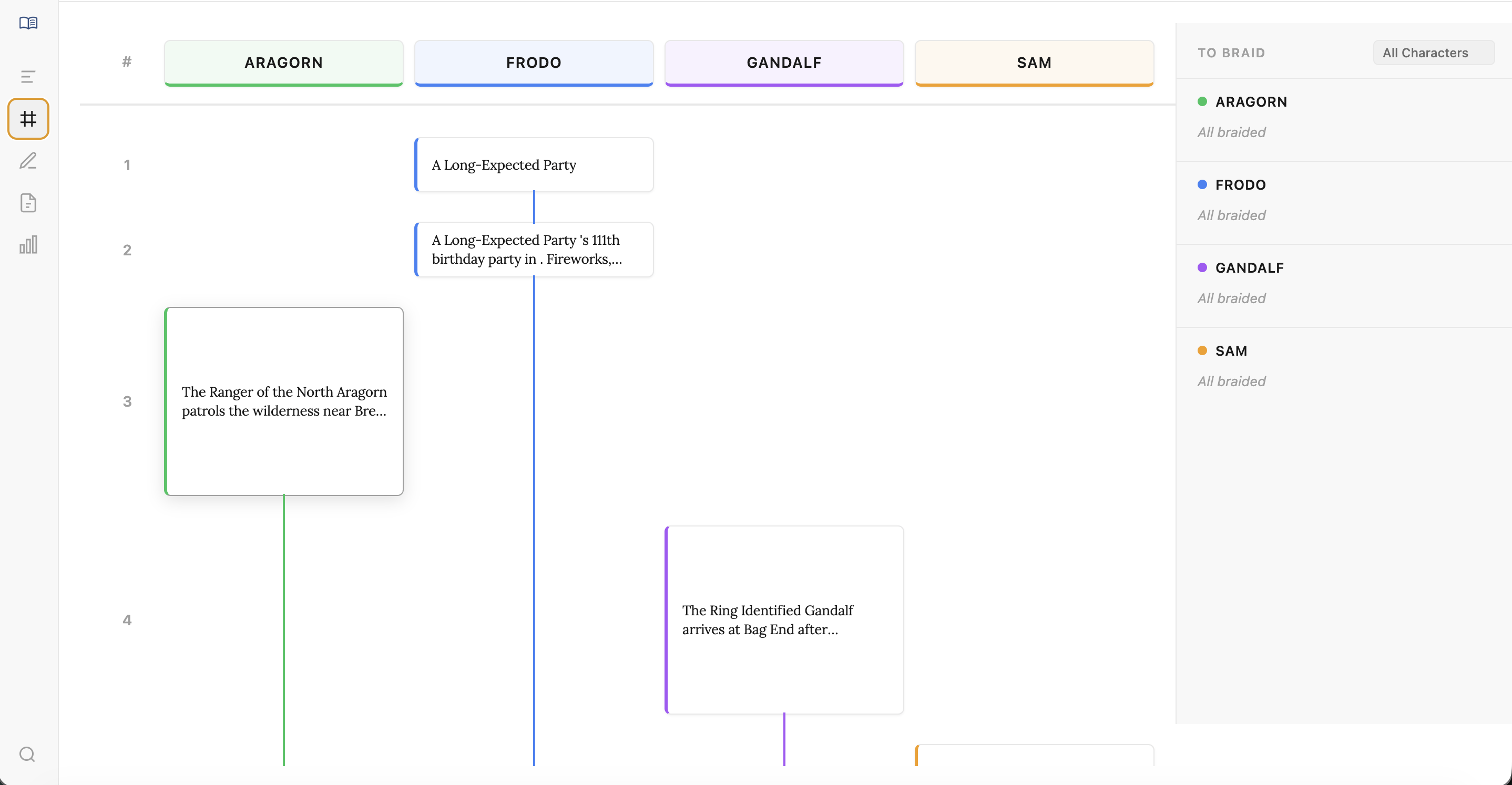The height and width of the screenshot is (785, 1512).
Task: Click SAM in the To Braid panel
Action: click(x=1231, y=351)
